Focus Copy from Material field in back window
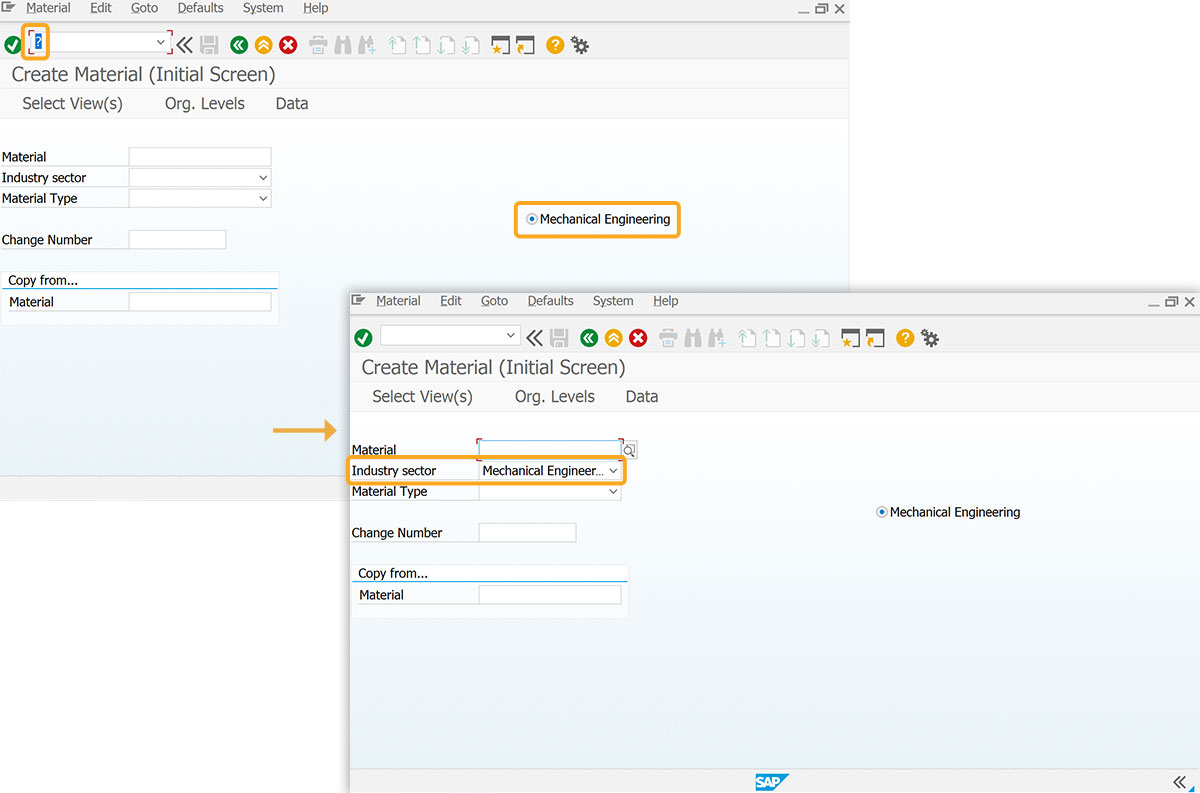This screenshot has width=1200, height=793. 200,302
